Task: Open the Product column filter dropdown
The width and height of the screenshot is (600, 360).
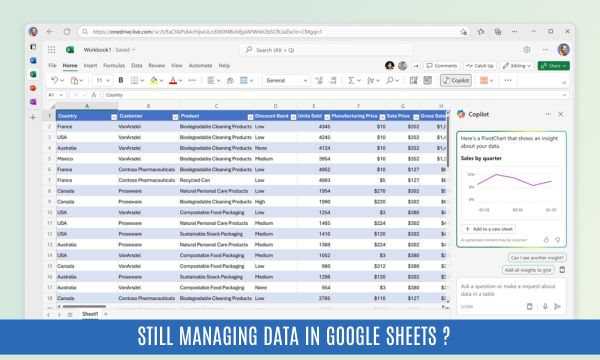Action: [x=250, y=117]
